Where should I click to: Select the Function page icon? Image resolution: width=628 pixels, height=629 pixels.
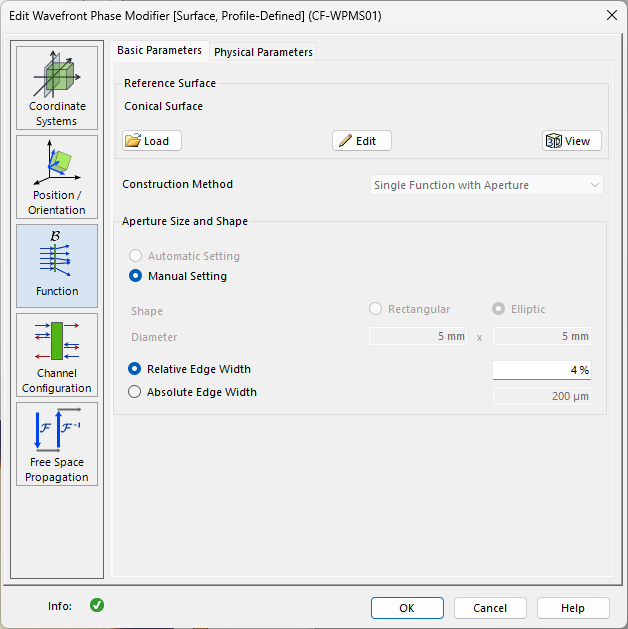(x=57, y=266)
